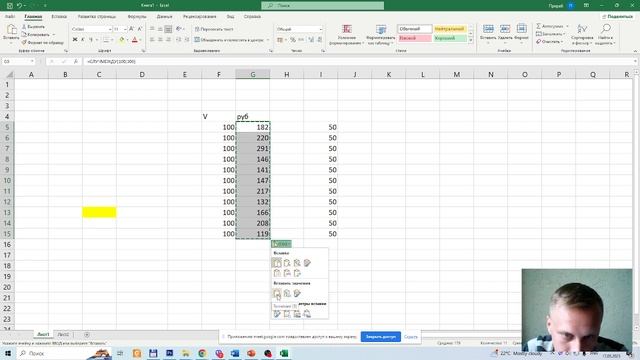Click the search box in the title bar
Viewport: 640px width, 360px height.
[322, 5]
